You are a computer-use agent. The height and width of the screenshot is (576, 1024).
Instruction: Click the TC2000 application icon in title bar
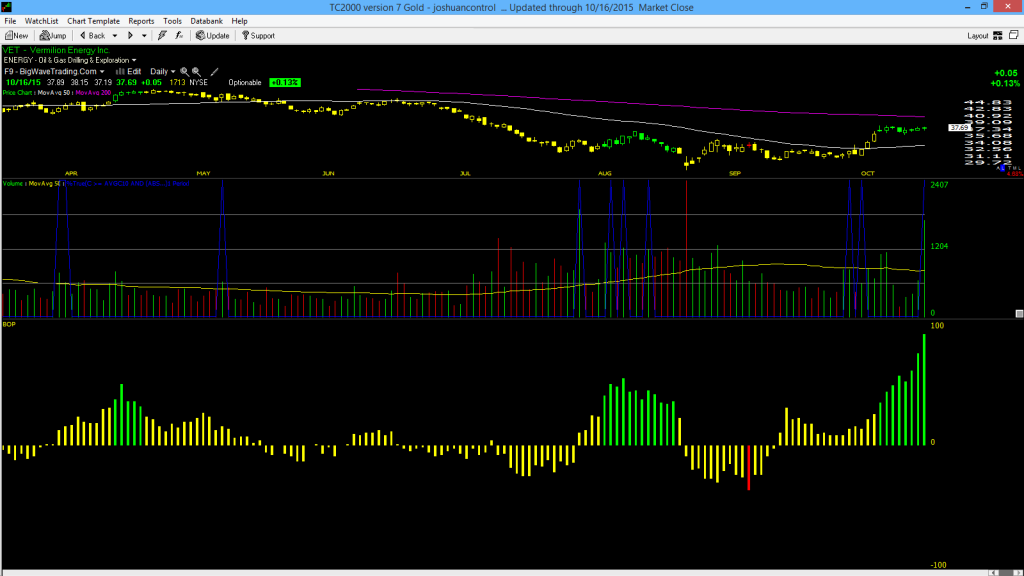click(7, 7)
